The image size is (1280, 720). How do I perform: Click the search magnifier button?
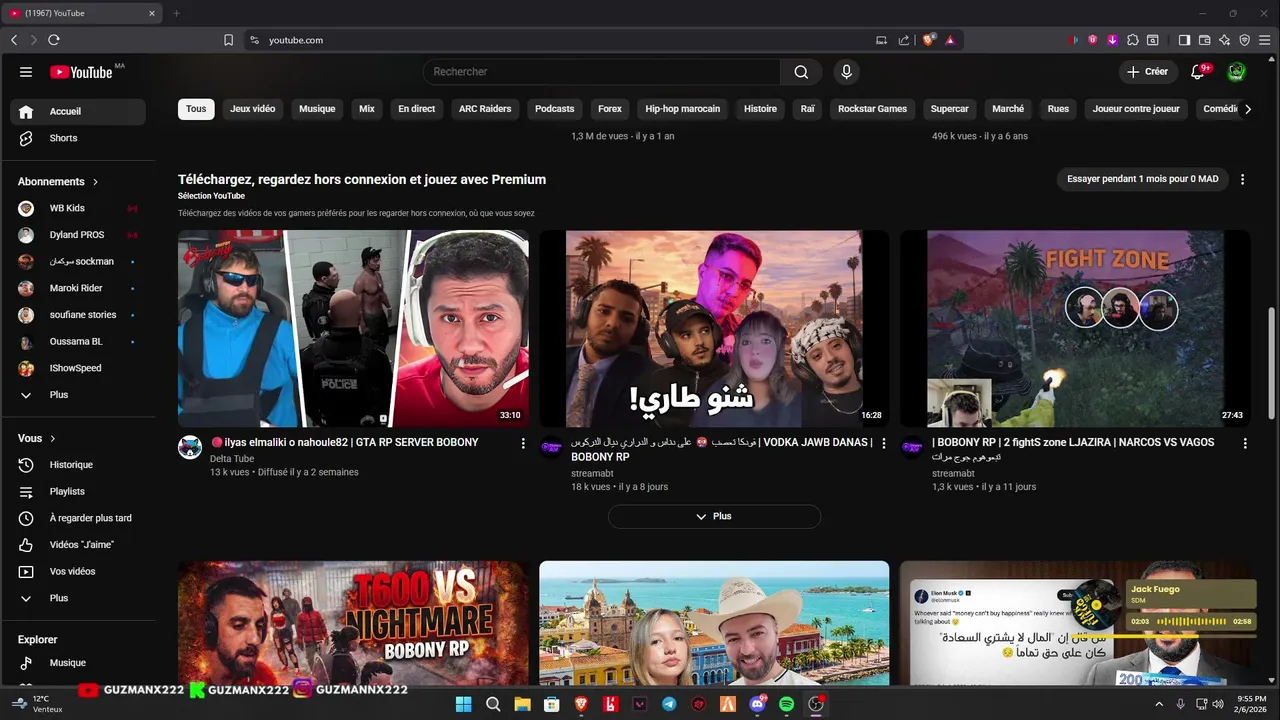pyautogui.click(x=801, y=72)
